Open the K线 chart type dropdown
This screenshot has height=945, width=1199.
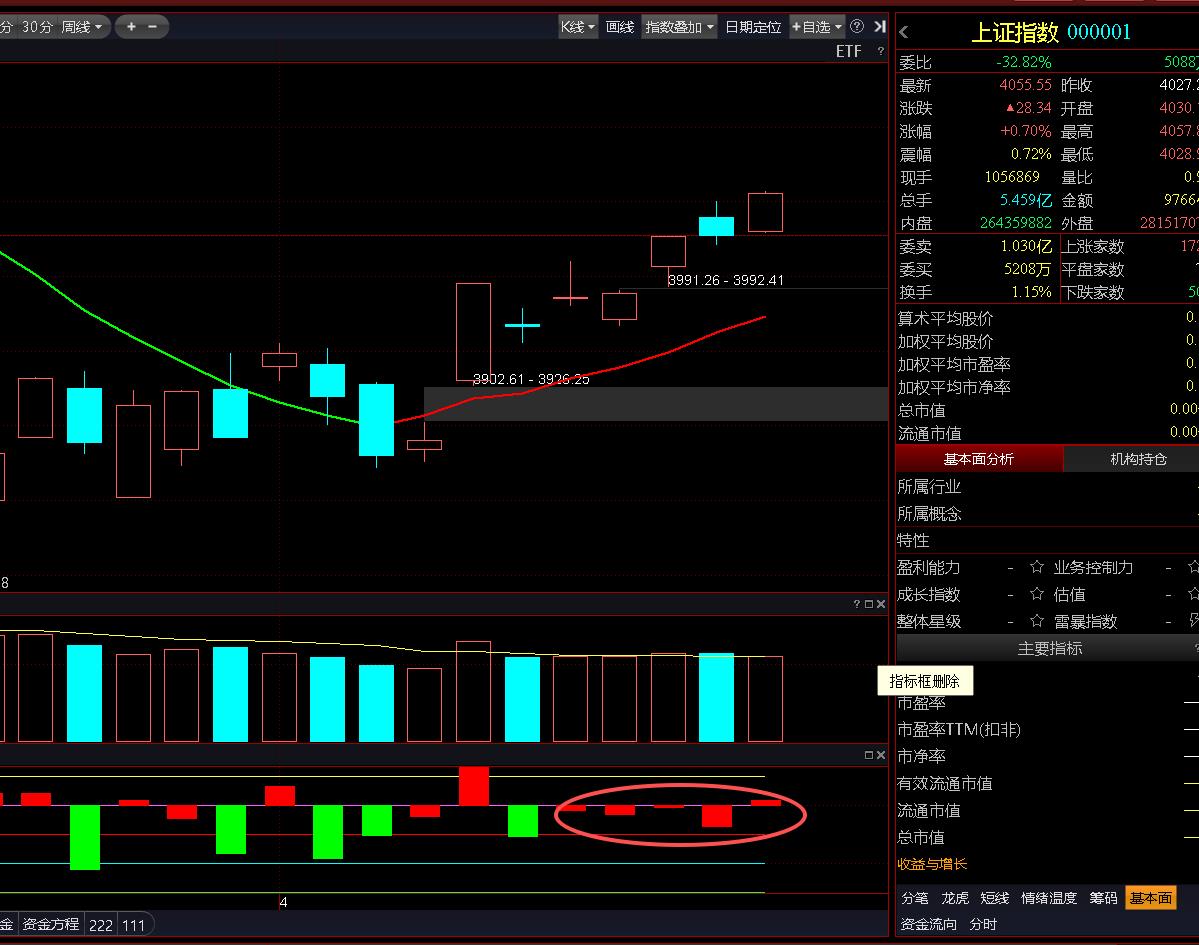click(578, 27)
